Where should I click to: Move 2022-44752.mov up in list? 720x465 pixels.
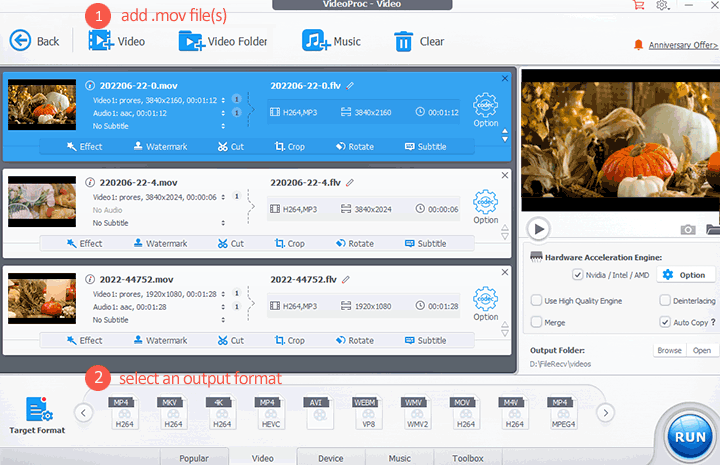click(x=505, y=325)
